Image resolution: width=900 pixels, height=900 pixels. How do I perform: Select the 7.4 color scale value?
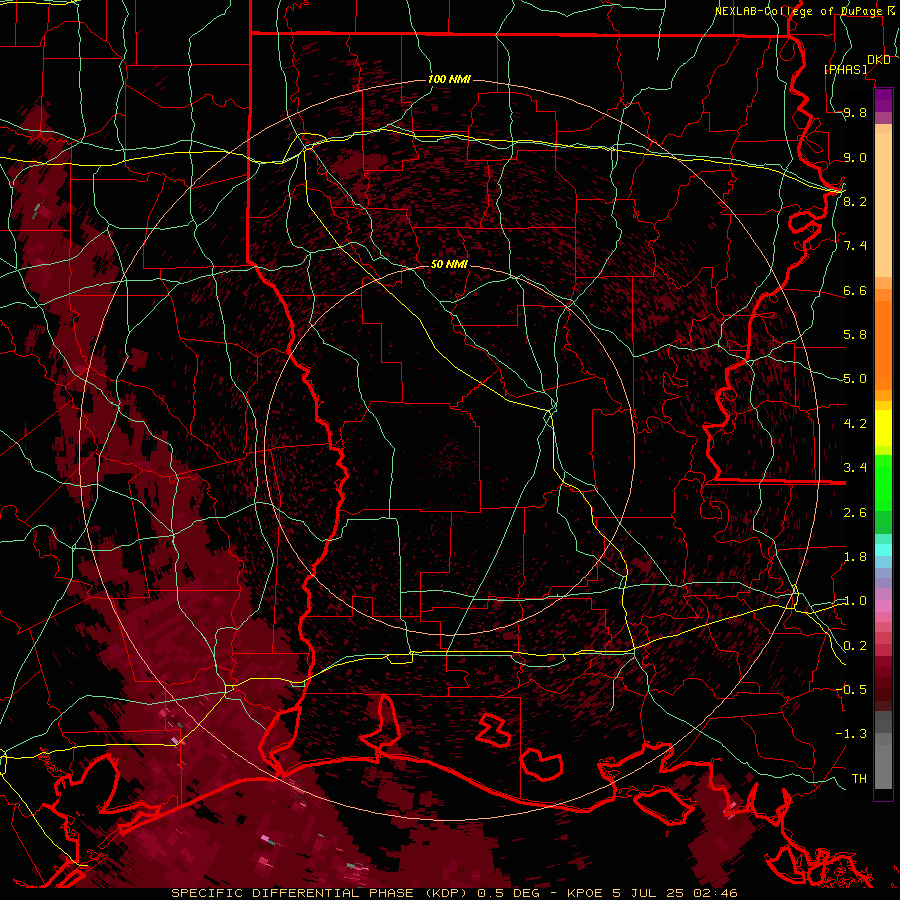point(855,246)
